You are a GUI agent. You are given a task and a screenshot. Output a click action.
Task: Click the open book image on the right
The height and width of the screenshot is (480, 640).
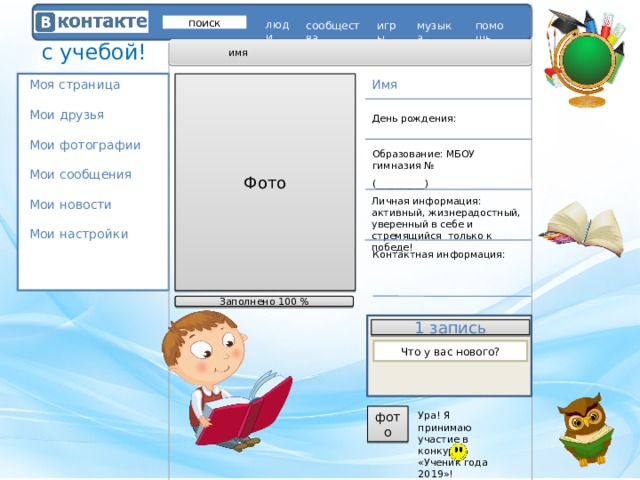coord(582,229)
